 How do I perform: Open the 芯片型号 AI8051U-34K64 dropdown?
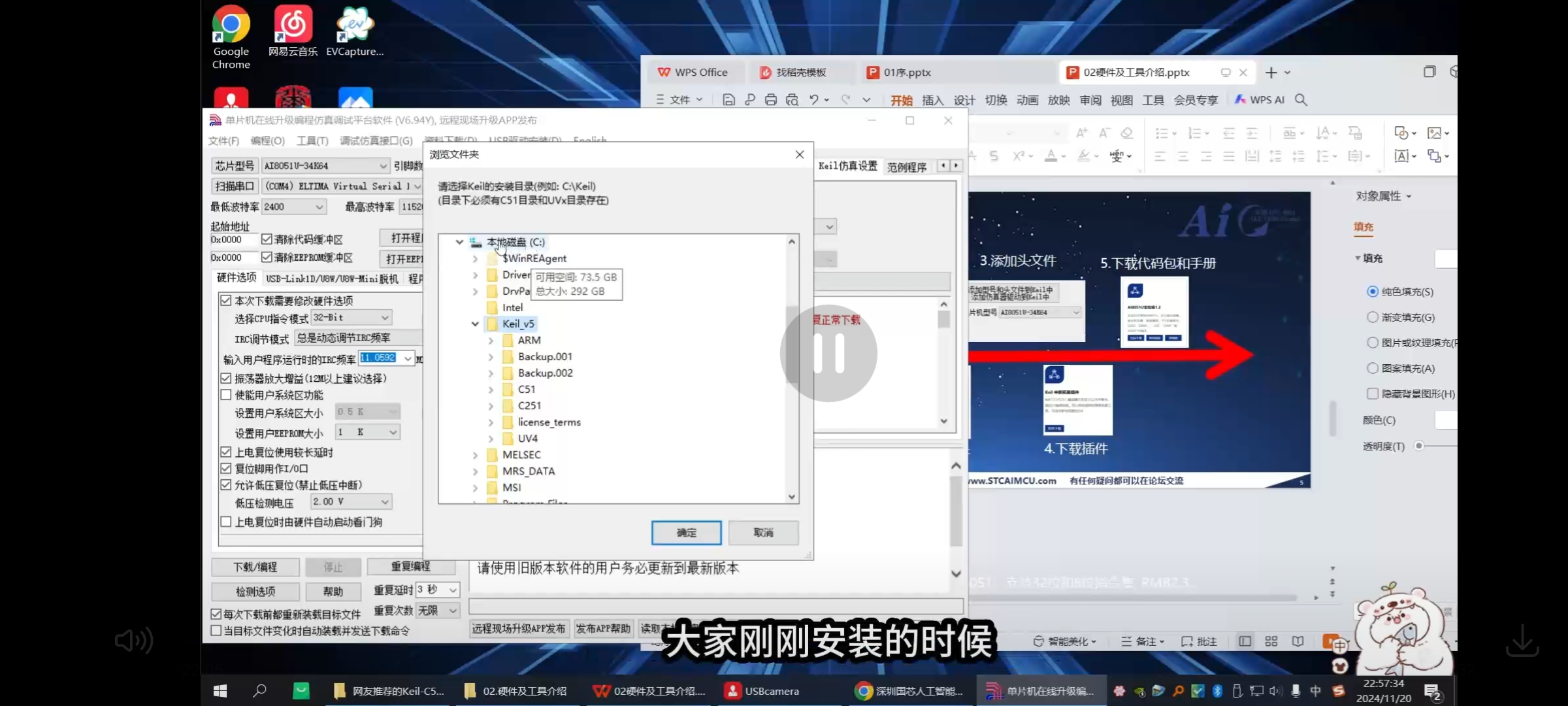tap(325, 166)
